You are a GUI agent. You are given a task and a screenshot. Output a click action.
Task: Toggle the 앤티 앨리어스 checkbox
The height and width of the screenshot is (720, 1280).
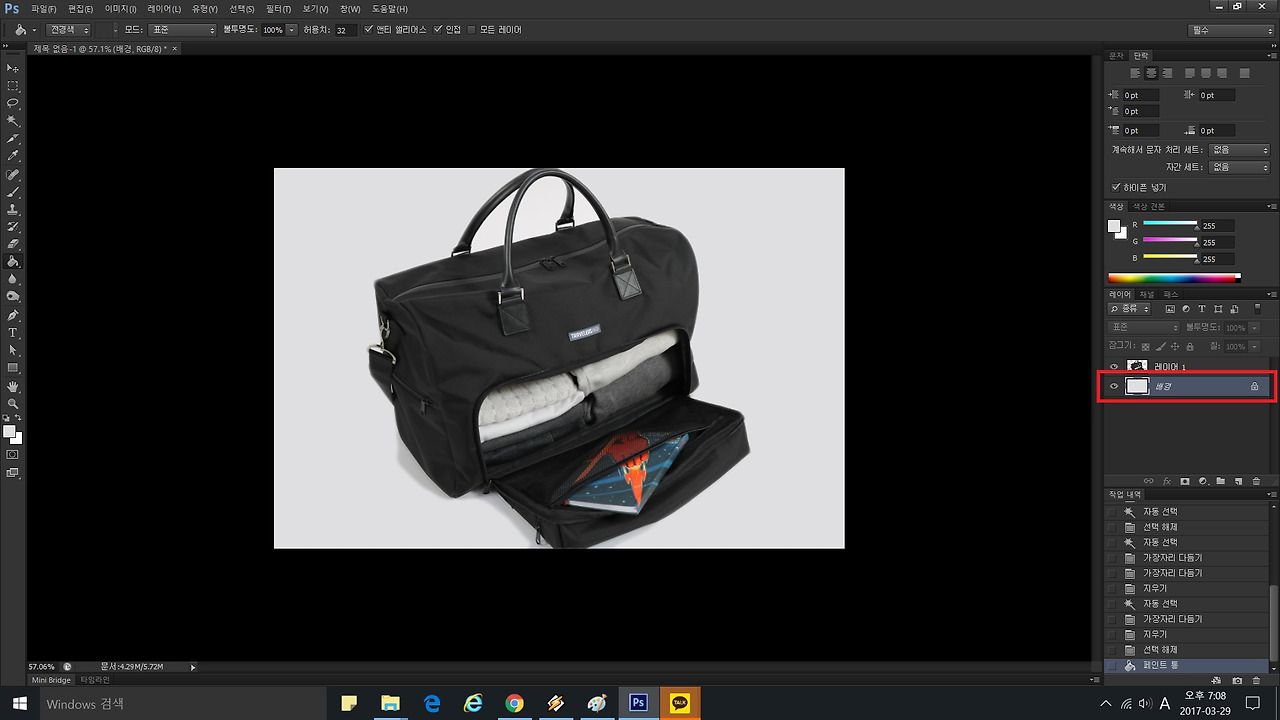[369, 30]
